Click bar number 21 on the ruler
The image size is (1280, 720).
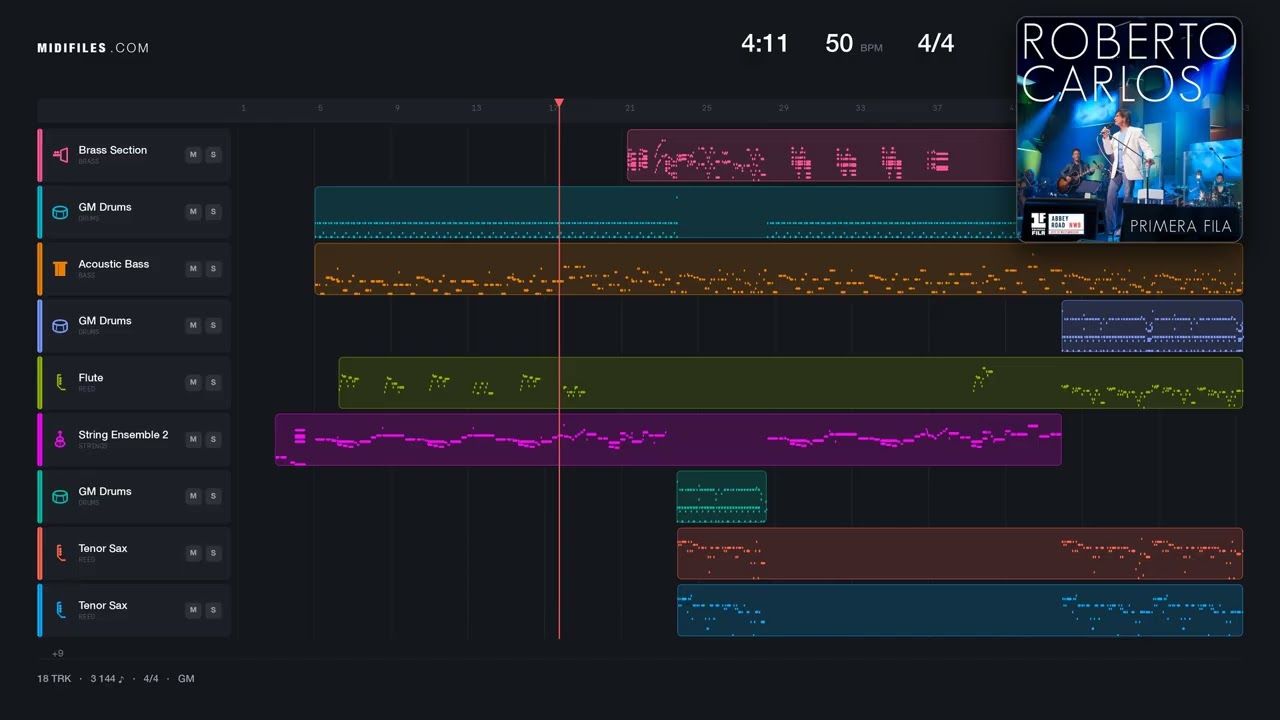(630, 108)
